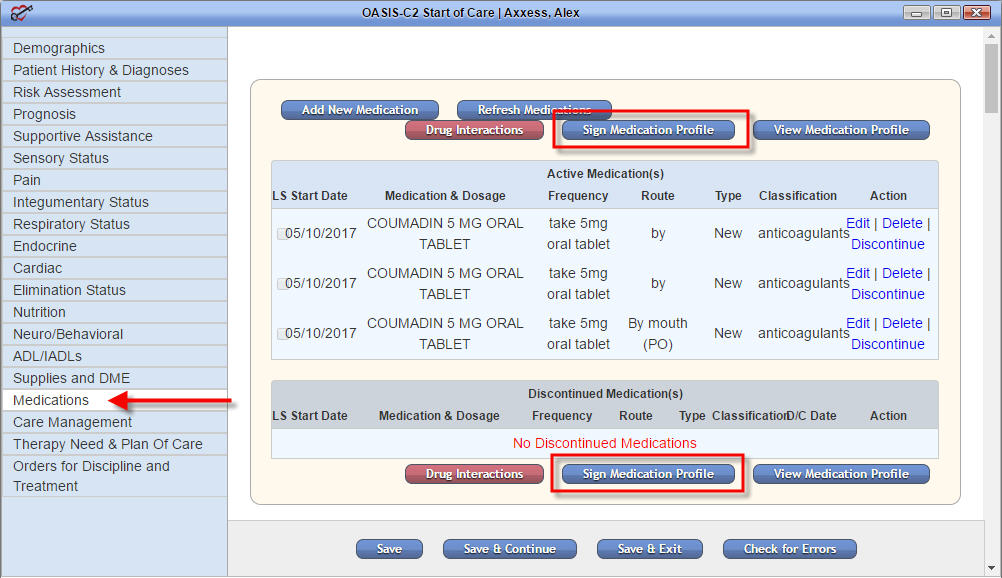1002x578 pixels.
Task: Run Check for Errors
Action: (790, 549)
